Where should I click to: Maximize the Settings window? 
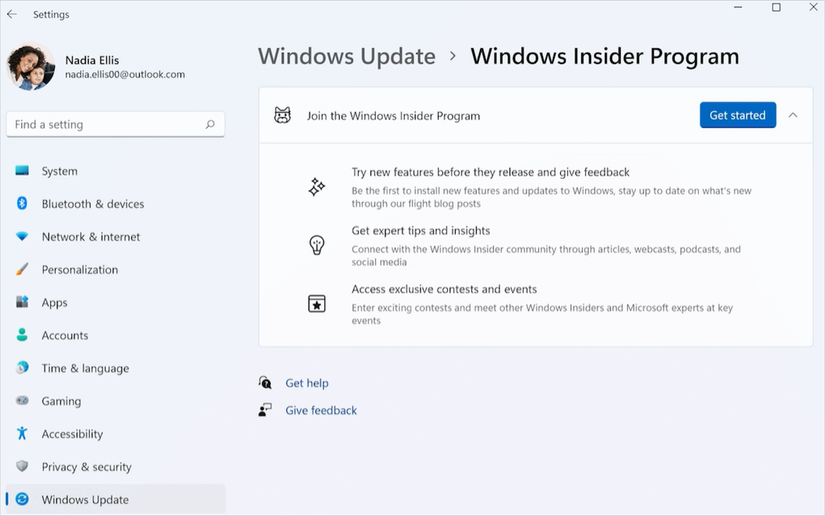776,7
